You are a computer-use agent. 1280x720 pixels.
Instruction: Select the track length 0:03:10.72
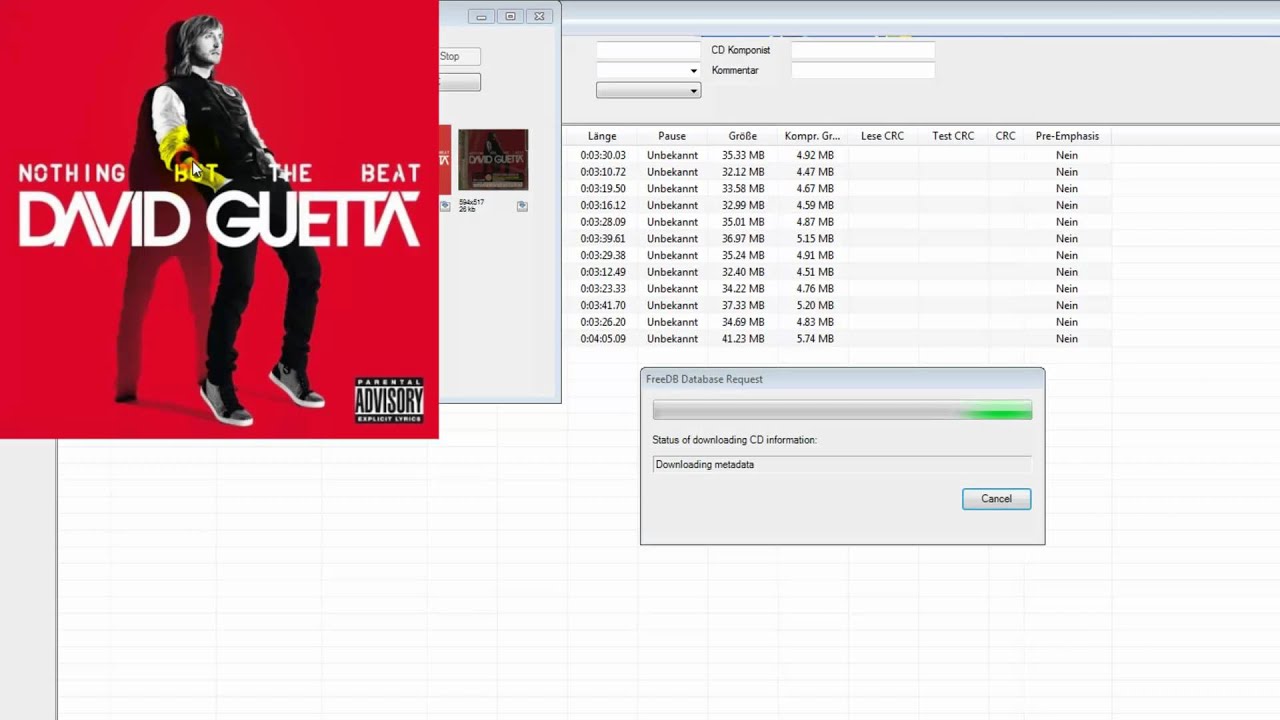pyautogui.click(x=603, y=172)
